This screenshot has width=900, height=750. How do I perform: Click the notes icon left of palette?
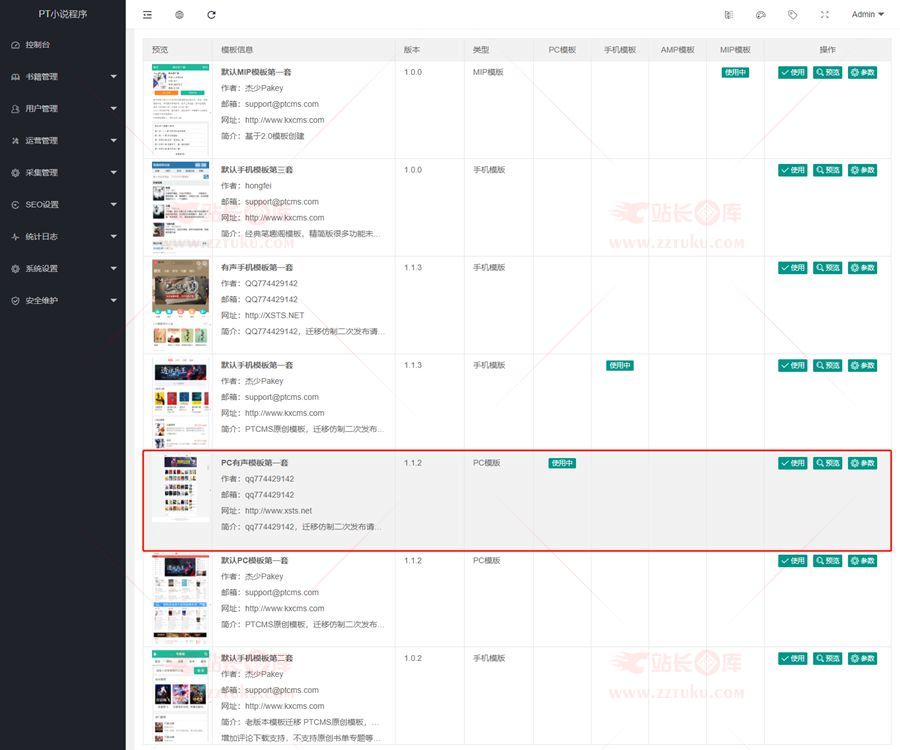(729, 15)
